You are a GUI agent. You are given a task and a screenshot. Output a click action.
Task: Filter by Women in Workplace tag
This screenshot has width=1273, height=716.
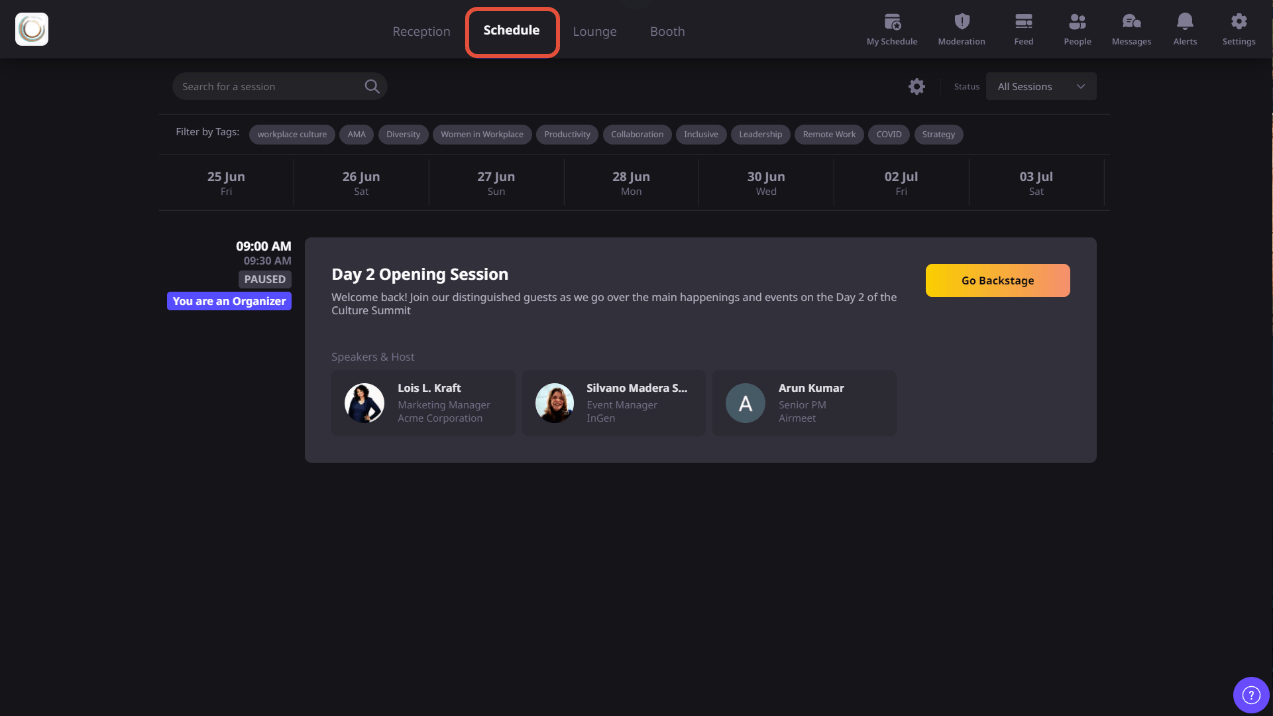(x=482, y=134)
